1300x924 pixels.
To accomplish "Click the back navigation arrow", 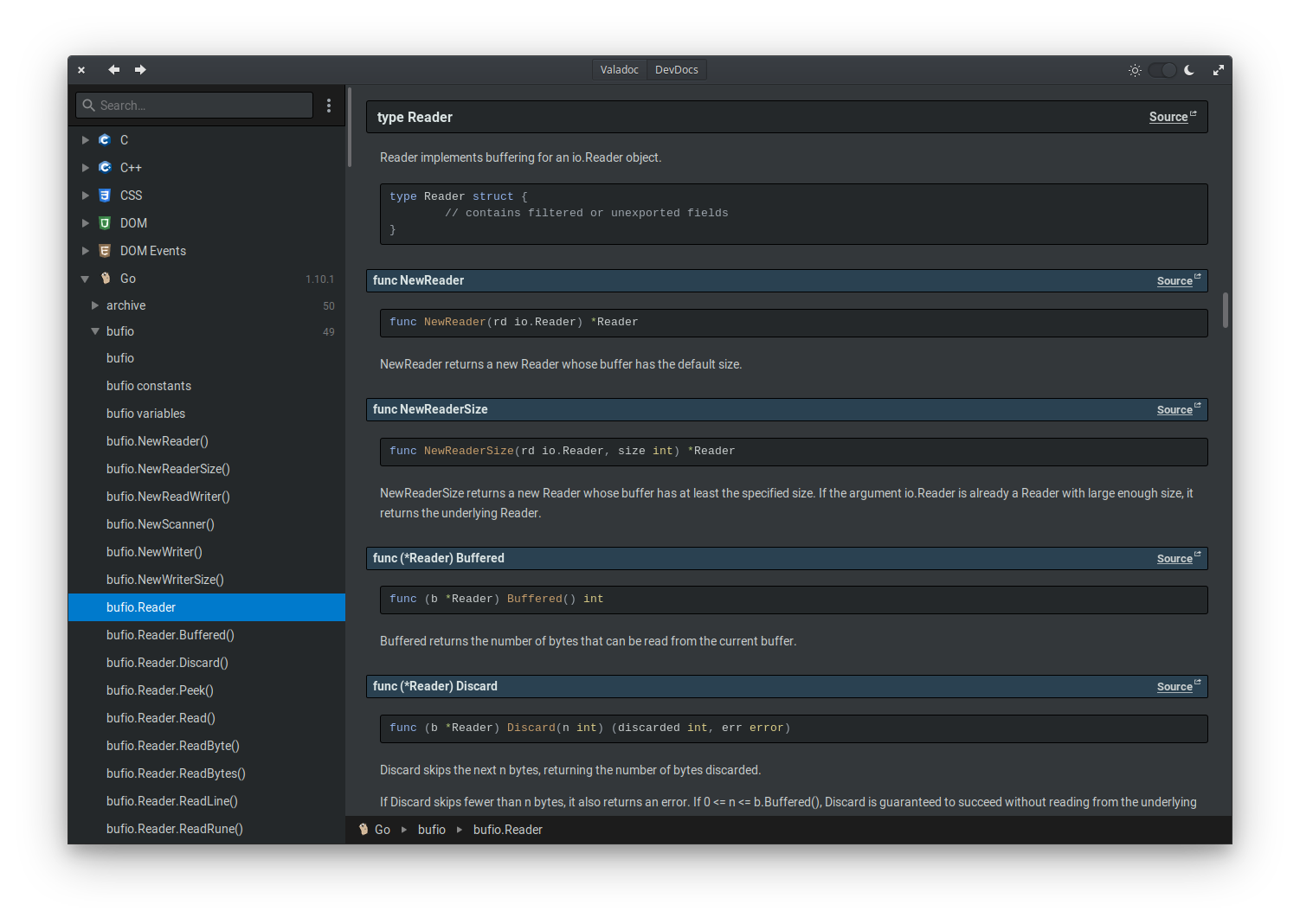I will pos(113,70).
